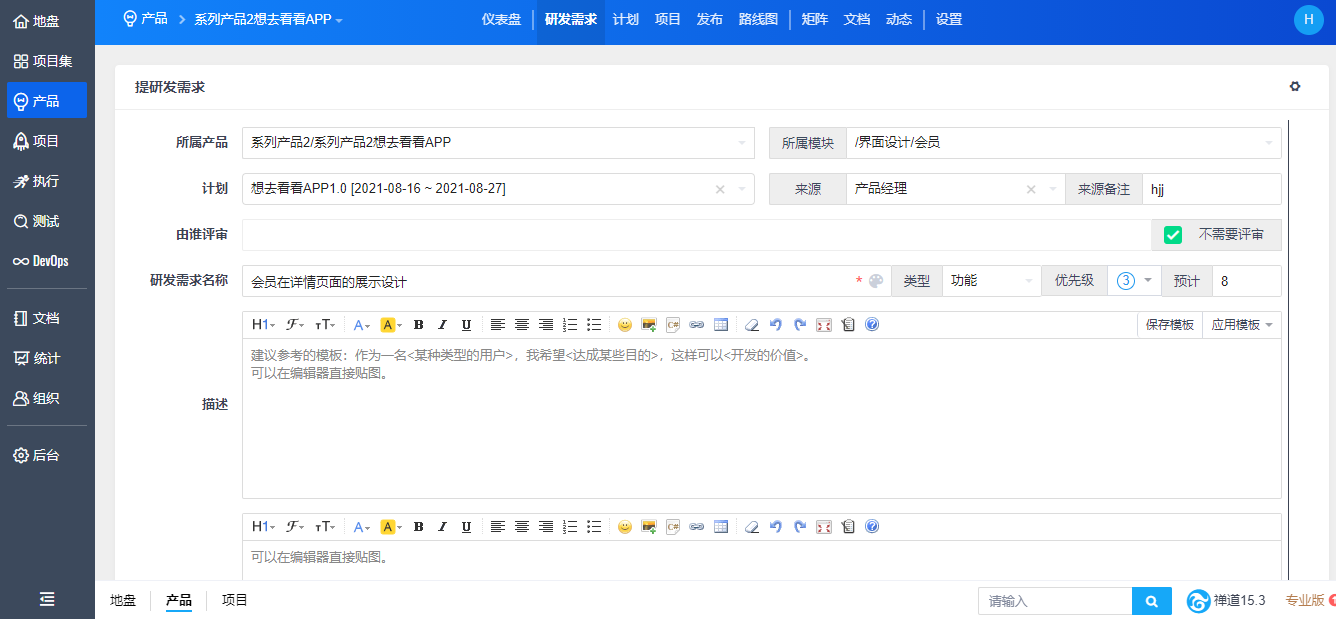Click undo arrow in description editor toolbar
This screenshot has height=619, width=1336.
pos(775,325)
